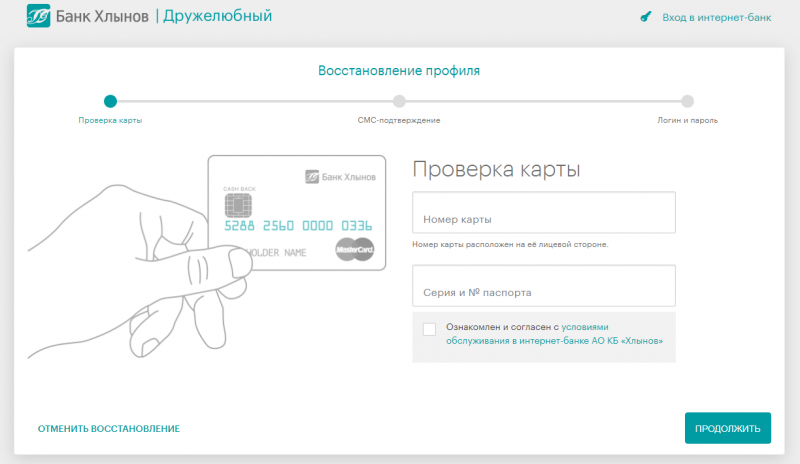800x464 pixels.
Task: Click the Банк Хлынов logo icon
Action: point(38,16)
